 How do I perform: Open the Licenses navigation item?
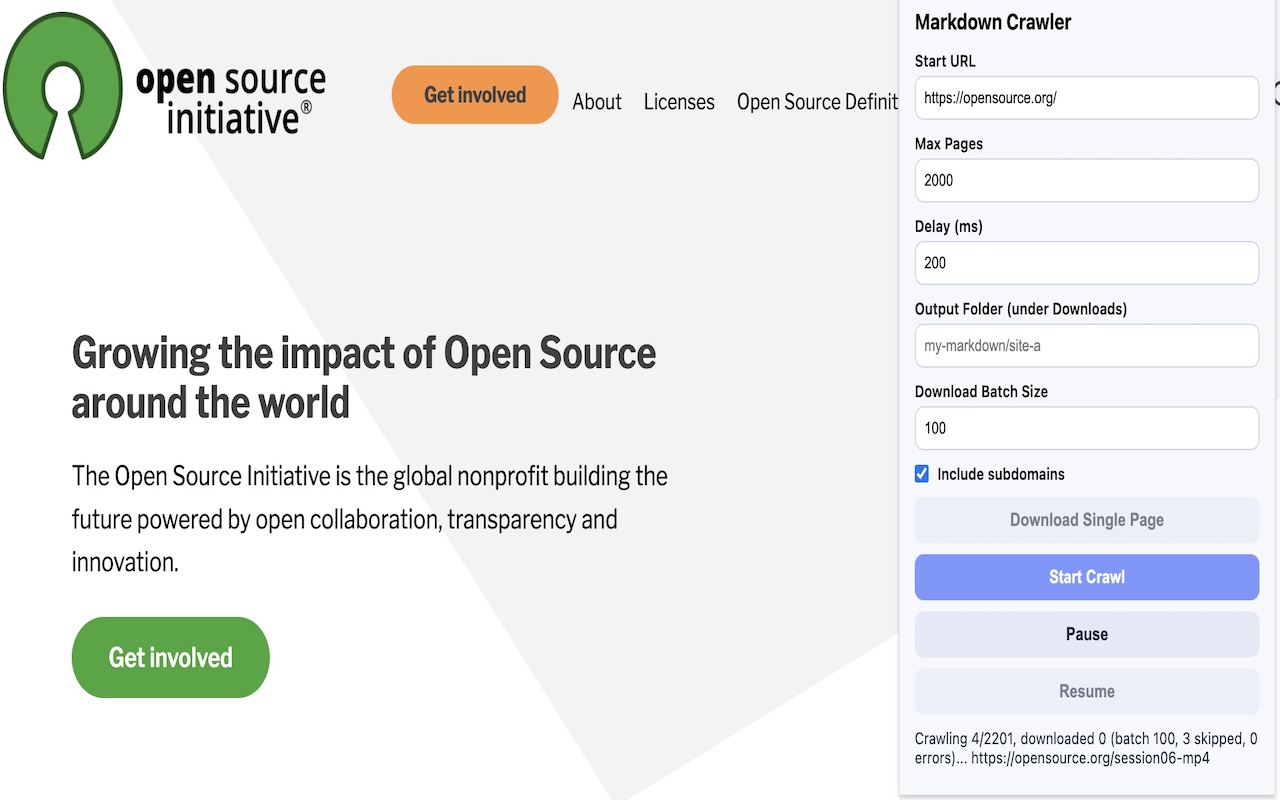(679, 102)
